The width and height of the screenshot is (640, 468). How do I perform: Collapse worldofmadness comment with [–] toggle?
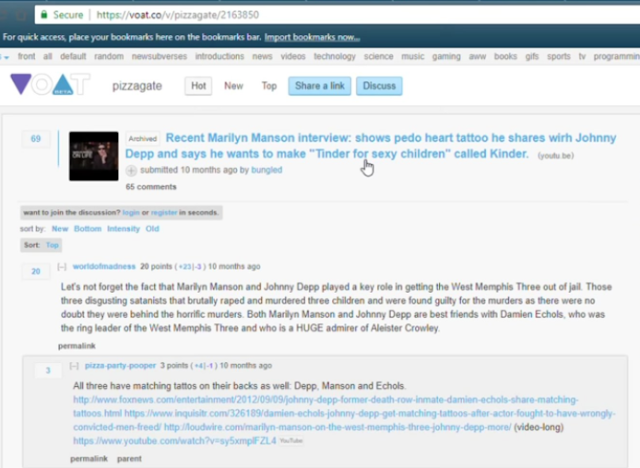click(62, 267)
